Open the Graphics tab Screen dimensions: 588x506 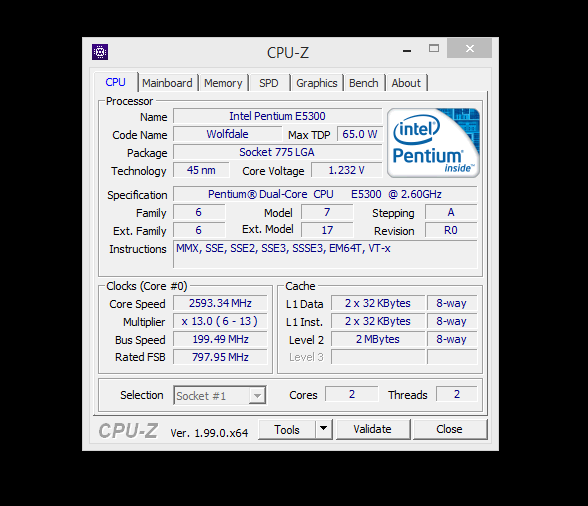tap(317, 83)
